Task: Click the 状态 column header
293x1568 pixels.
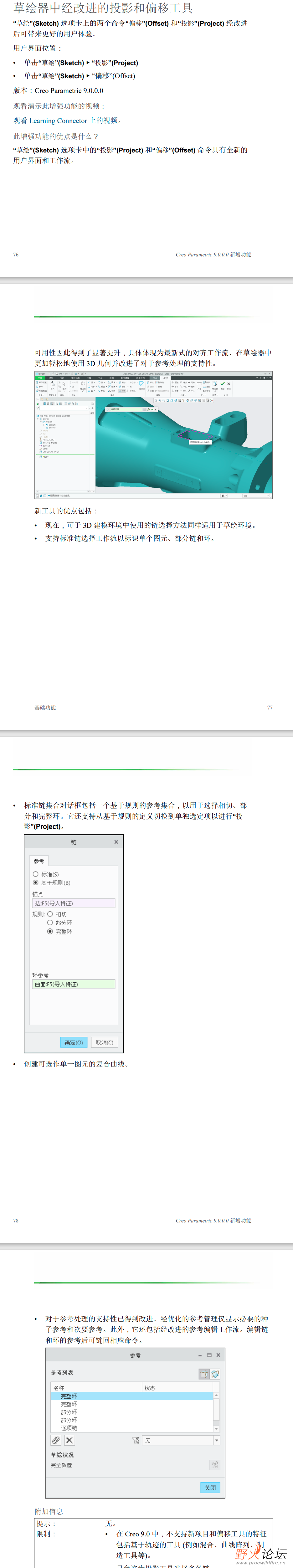Action: [177, 1388]
